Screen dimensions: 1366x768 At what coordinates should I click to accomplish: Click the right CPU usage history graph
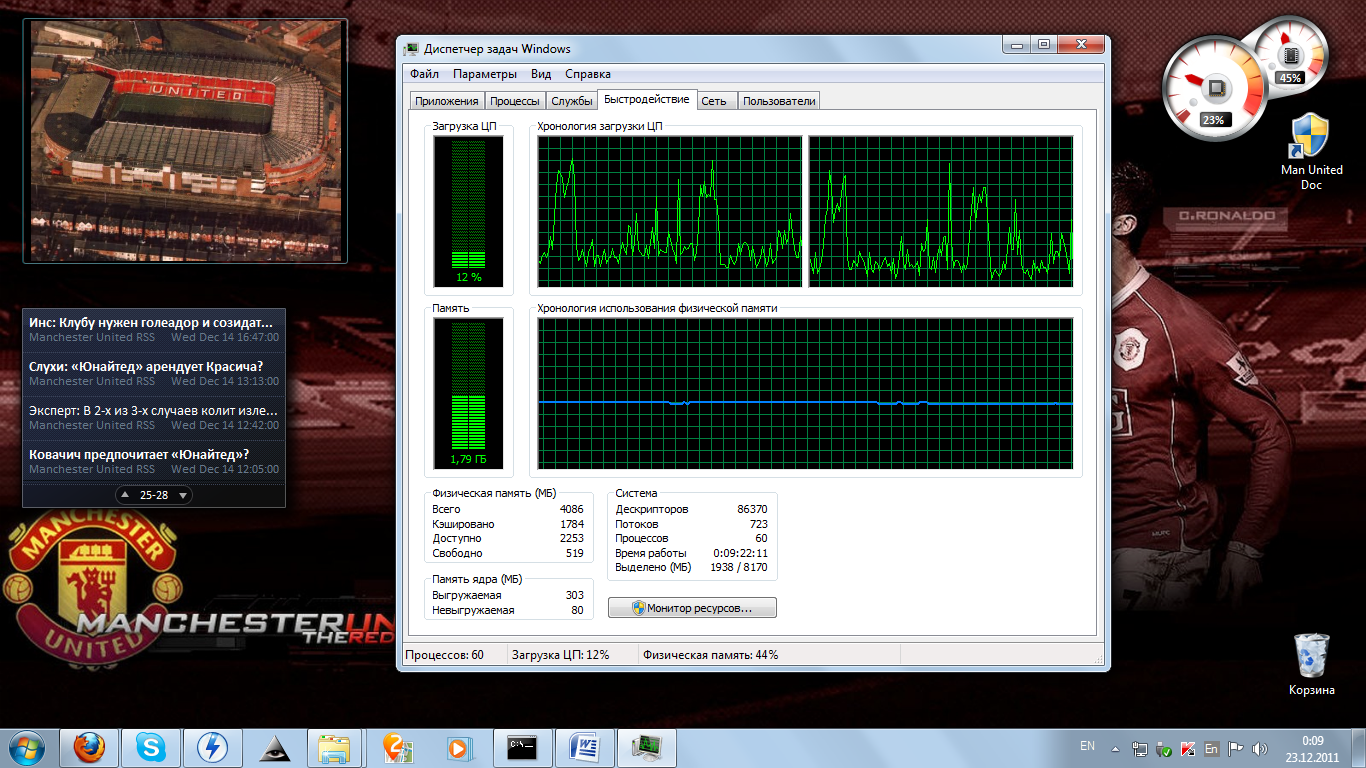pos(941,212)
